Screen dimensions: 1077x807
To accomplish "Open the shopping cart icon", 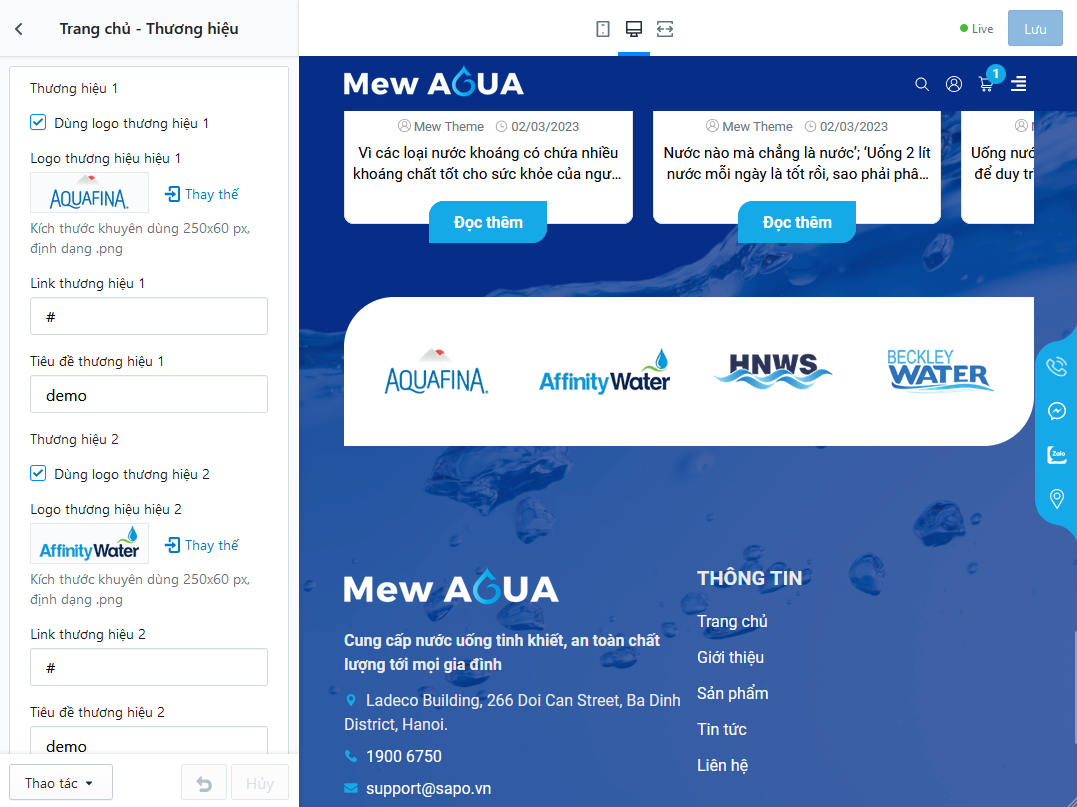I will (x=986, y=84).
